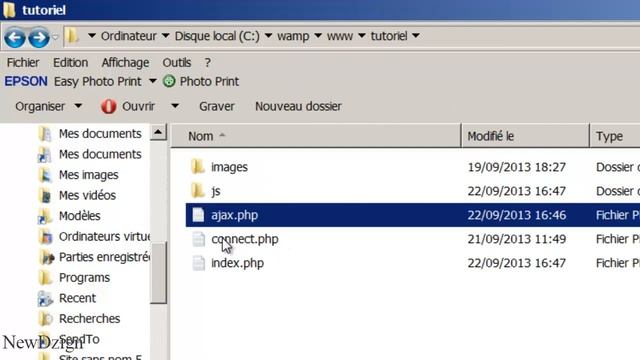
Task: Select index.php file name
Action: coord(238,263)
